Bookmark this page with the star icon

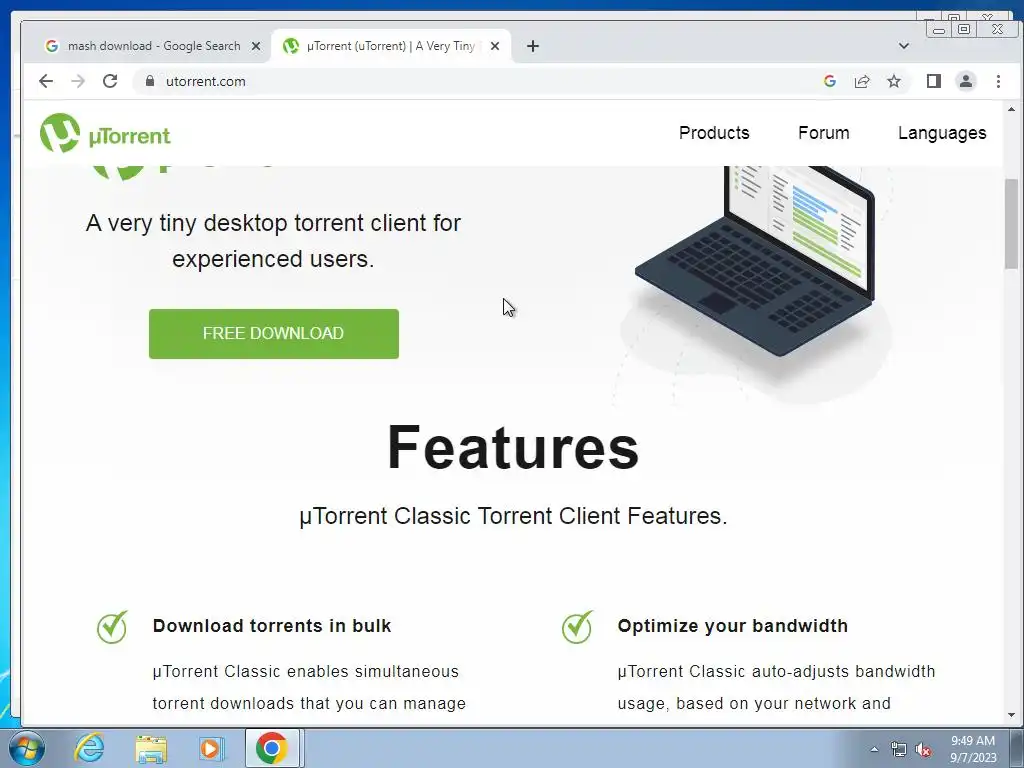click(x=893, y=81)
